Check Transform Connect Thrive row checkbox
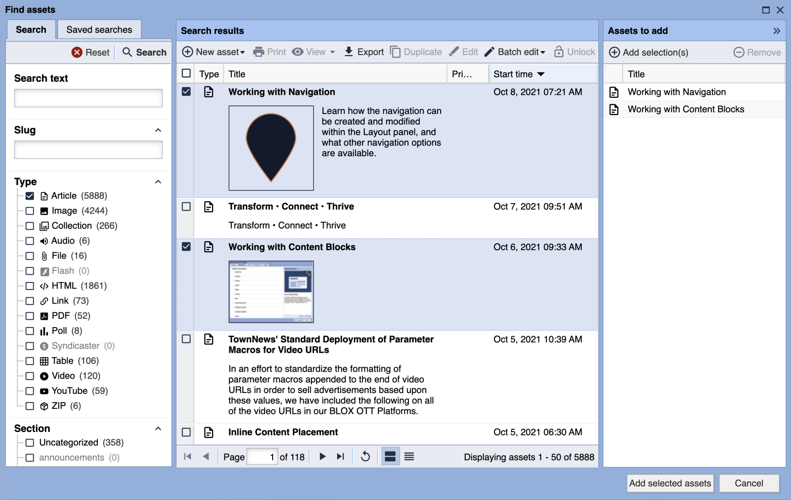The height and width of the screenshot is (500, 791). [x=186, y=207]
